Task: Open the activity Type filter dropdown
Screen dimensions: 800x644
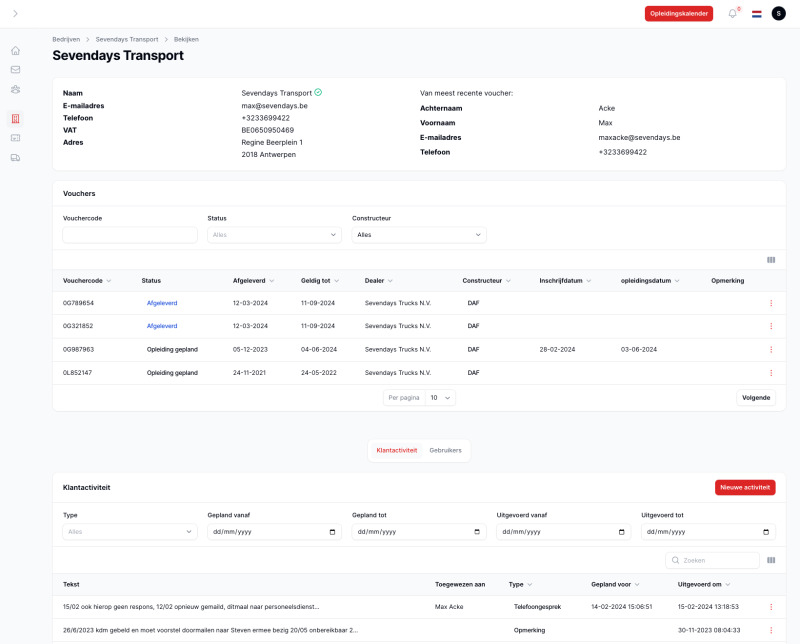Action: 130,532
